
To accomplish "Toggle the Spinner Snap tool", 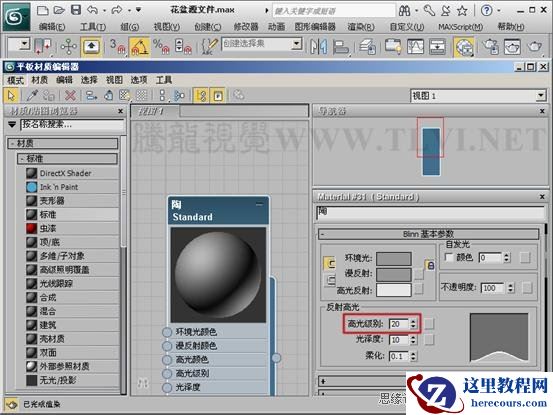I will [183, 47].
